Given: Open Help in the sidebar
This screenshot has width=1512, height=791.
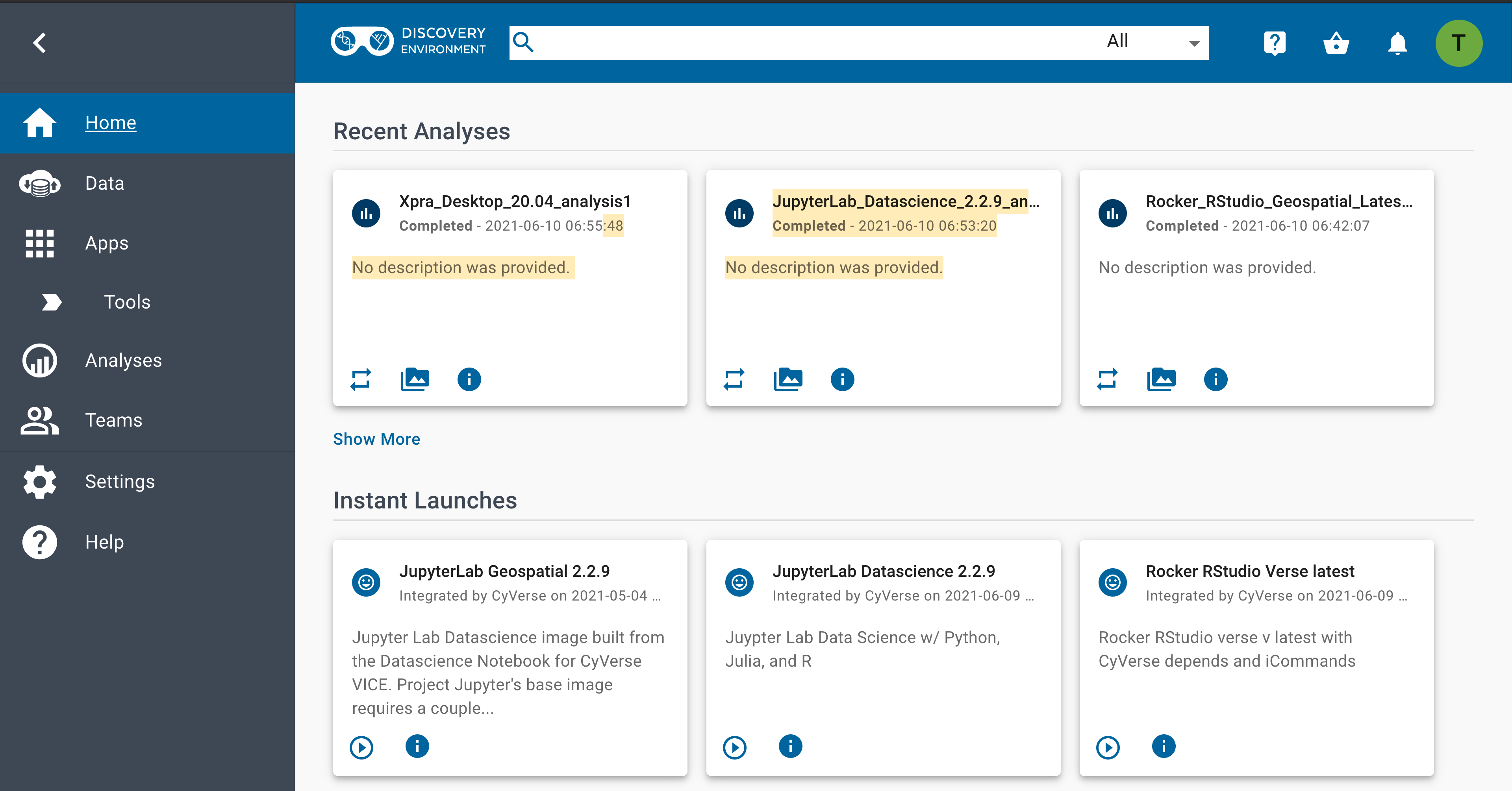Looking at the screenshot, I should [104, 542].
